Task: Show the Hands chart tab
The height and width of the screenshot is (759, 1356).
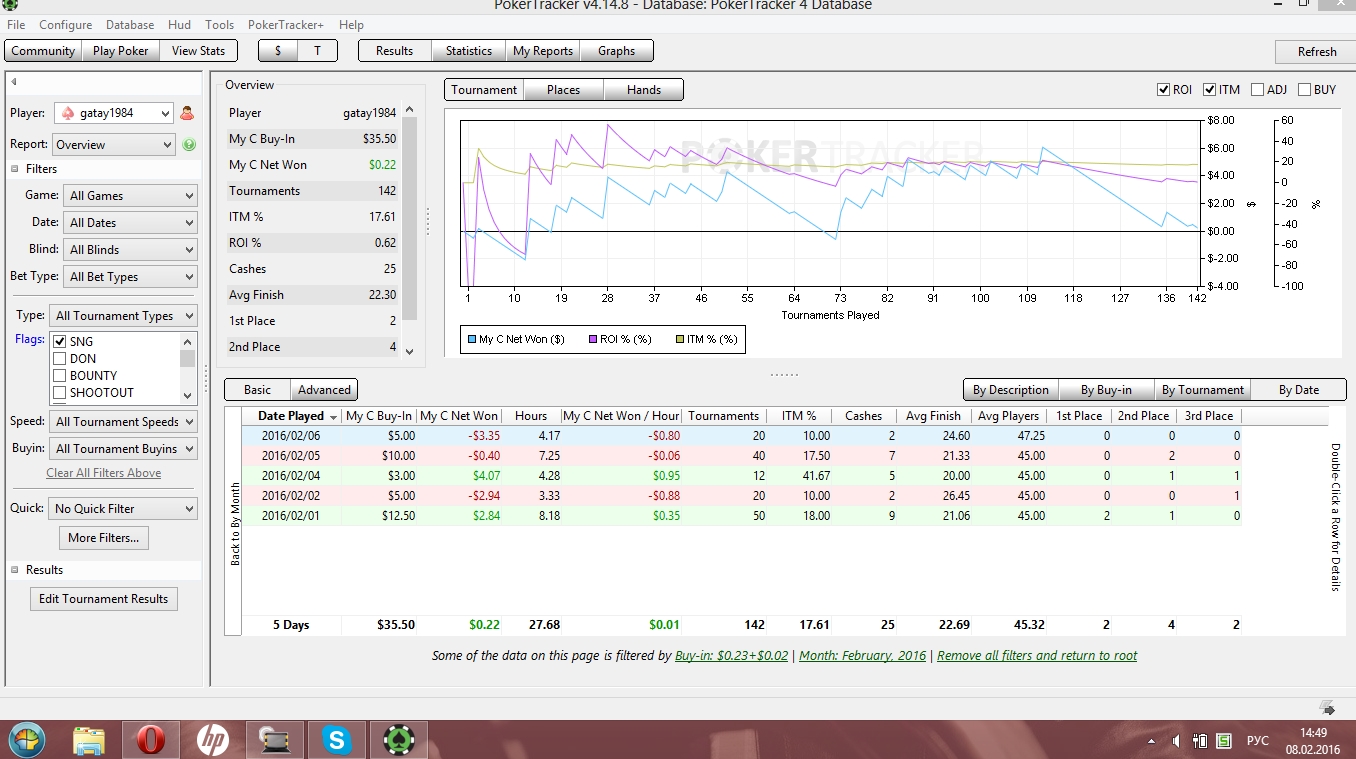Action: [x=644, y=90]
